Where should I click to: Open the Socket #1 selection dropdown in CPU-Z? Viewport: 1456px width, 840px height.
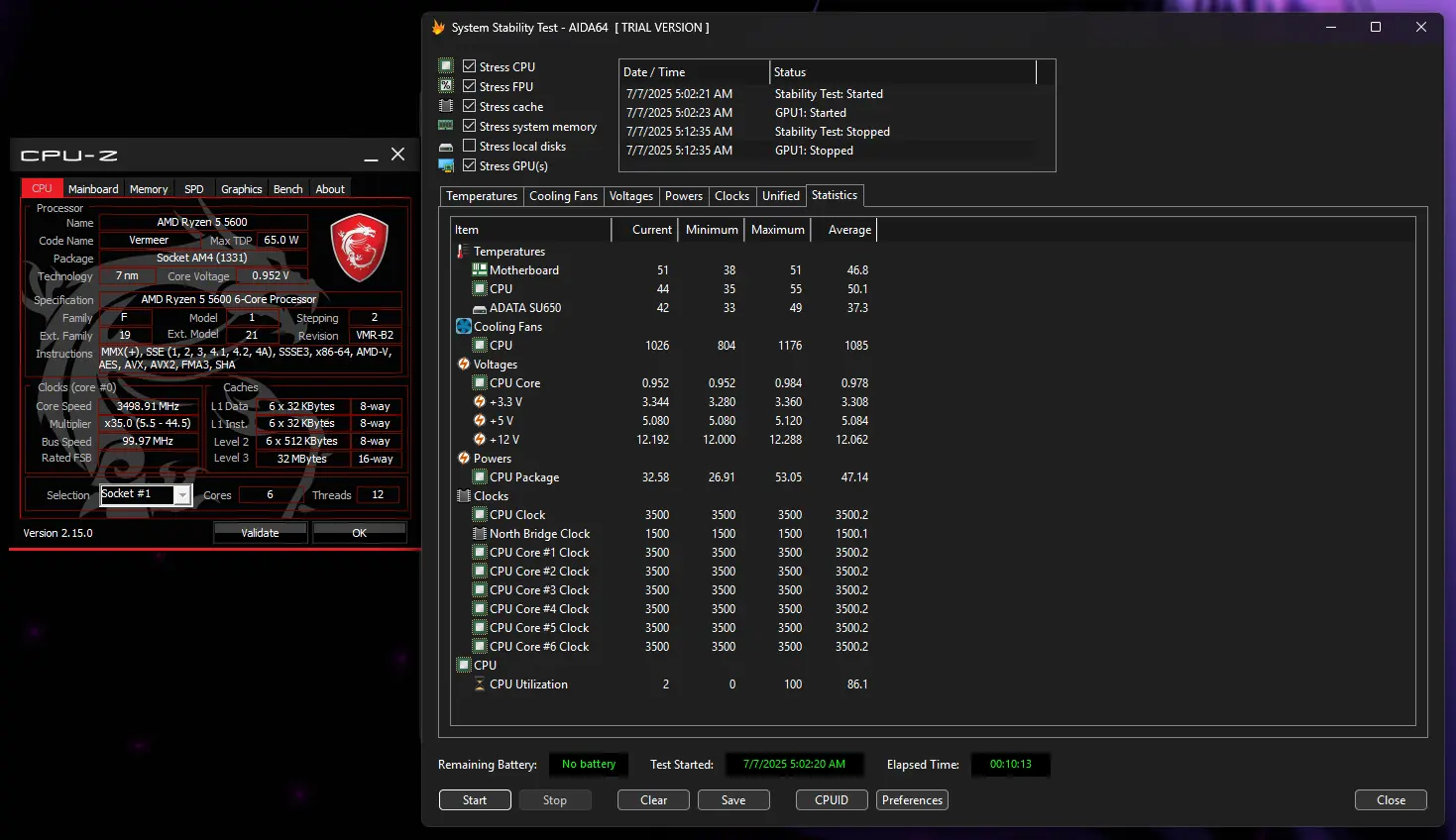point(145,494)
